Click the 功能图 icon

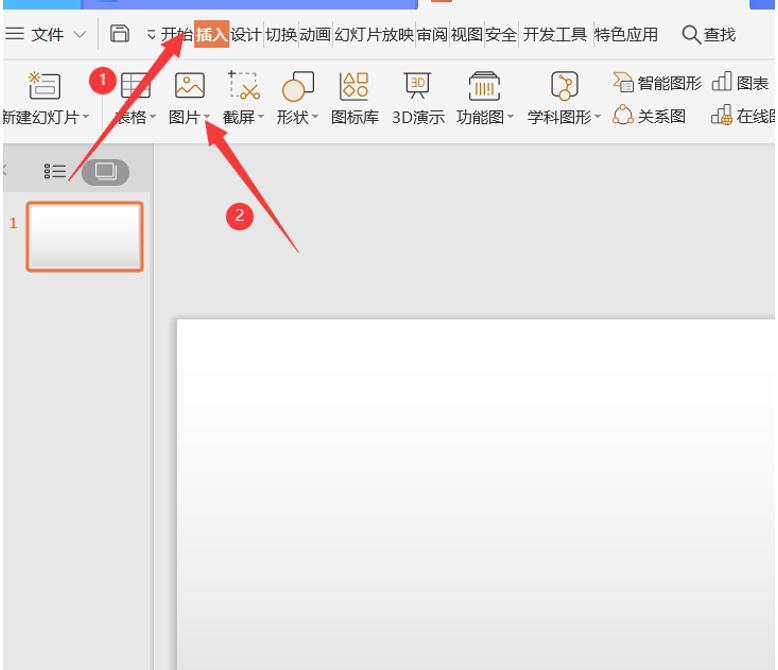click(x=484, y=86)
